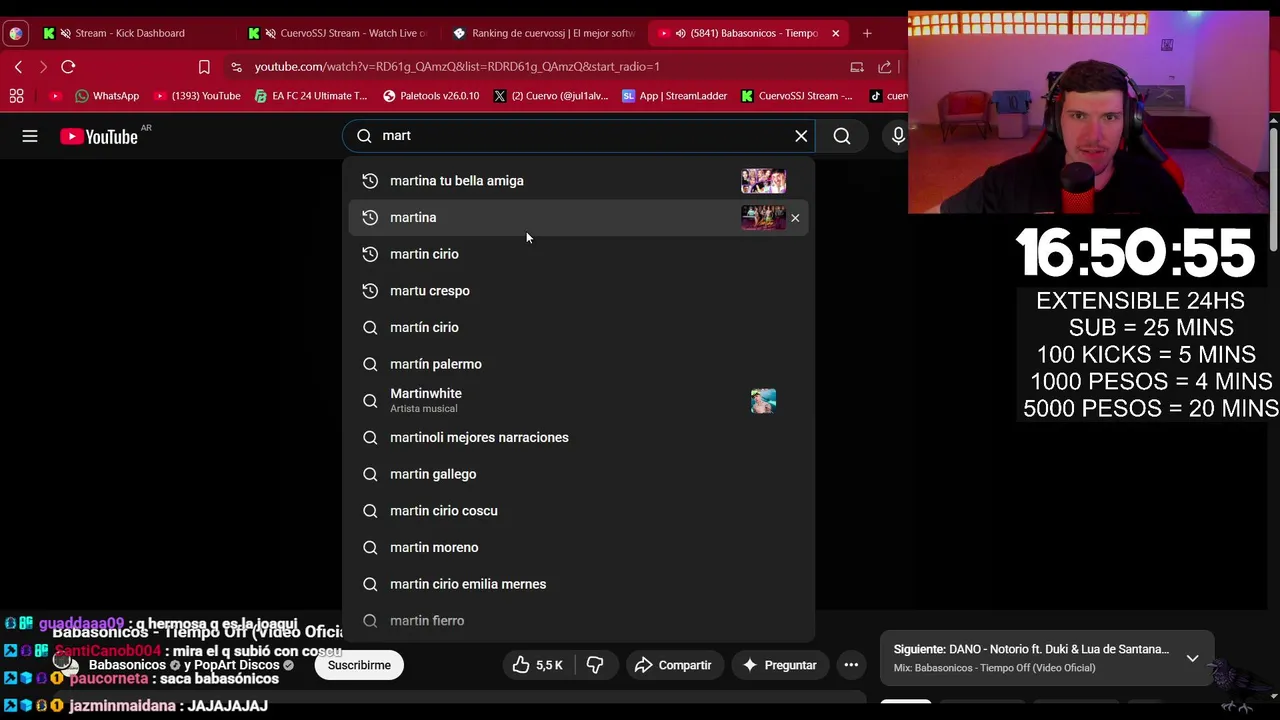
Task: Select suggestion 'martín palermo'
Action: (578, 364)
